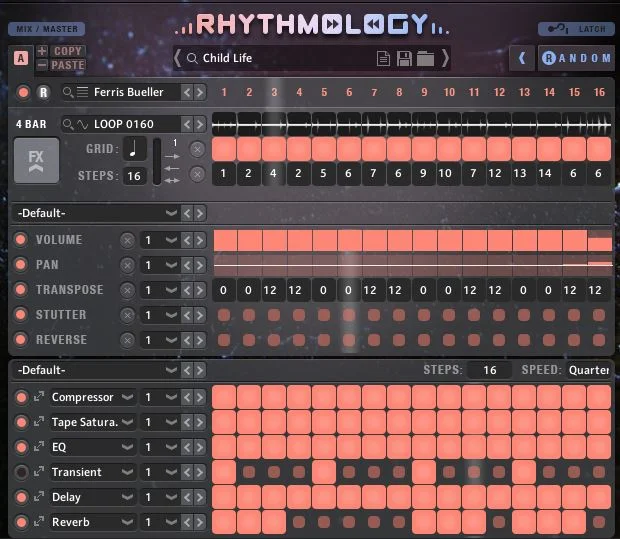Screen dimensions: 620x539
Task: Toggle Delay effect power button
Action: point(21,497)
